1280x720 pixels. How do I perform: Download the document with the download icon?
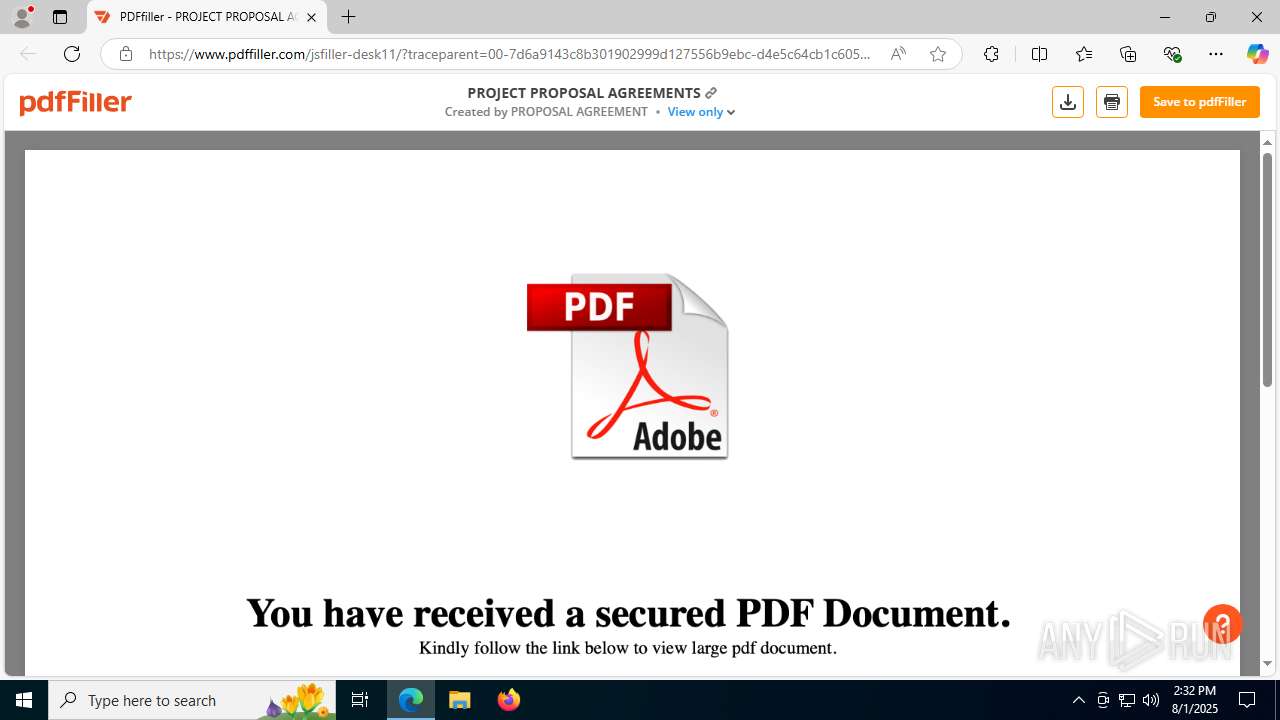[x=1068, y=102]
